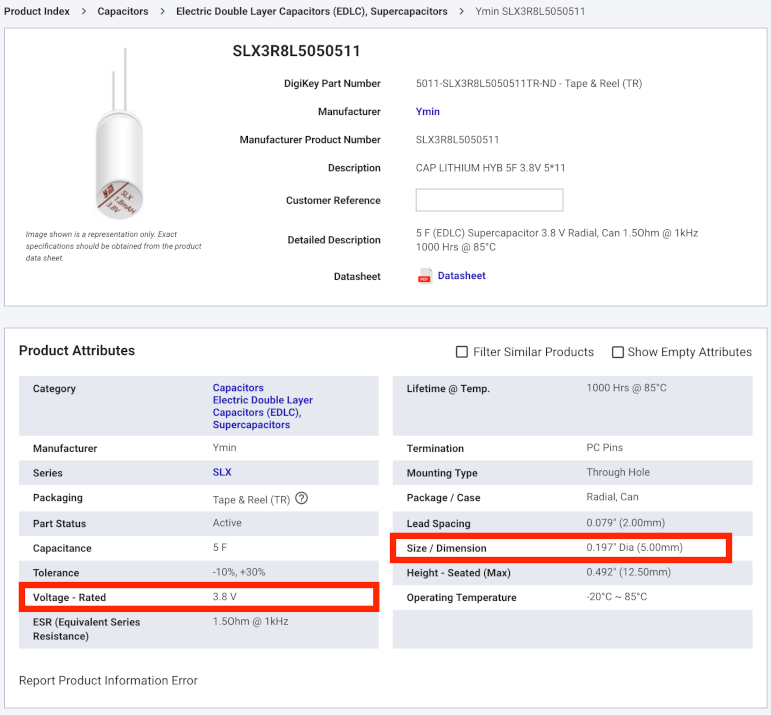
Task: Click the lead spacing value 0.079" (2.00mm)
Action: click(x=625, y=523)
